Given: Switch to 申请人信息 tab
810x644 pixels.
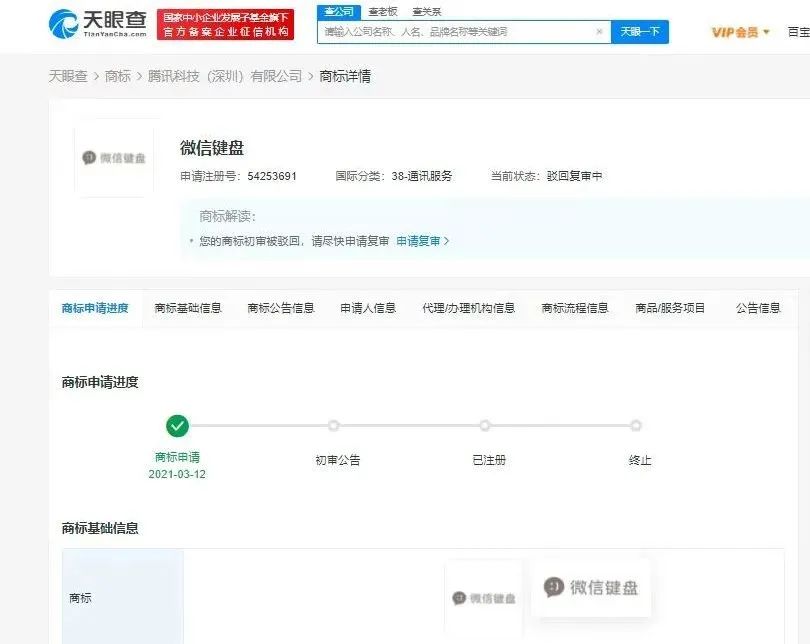Looking at the screenshot, I should pos(366,308).
